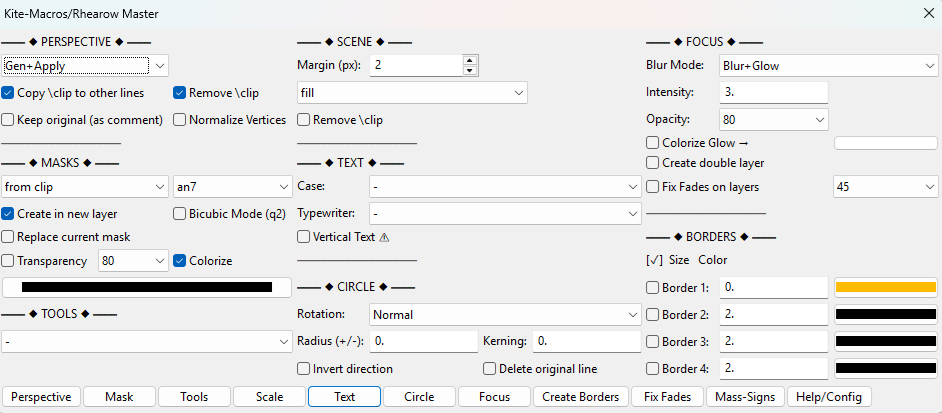Open the text Case dropdown
The height and width of the screenshot is (413, 942).
coord(505,187)
